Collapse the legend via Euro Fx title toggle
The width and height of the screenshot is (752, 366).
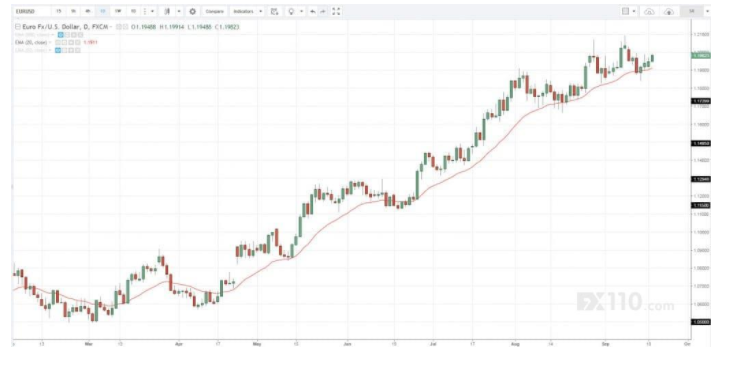pos(18,27)
